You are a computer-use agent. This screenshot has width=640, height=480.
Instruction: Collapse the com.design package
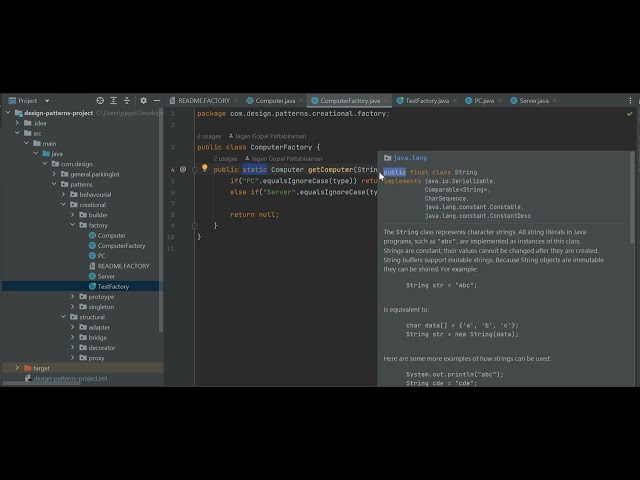click(45, 163)
